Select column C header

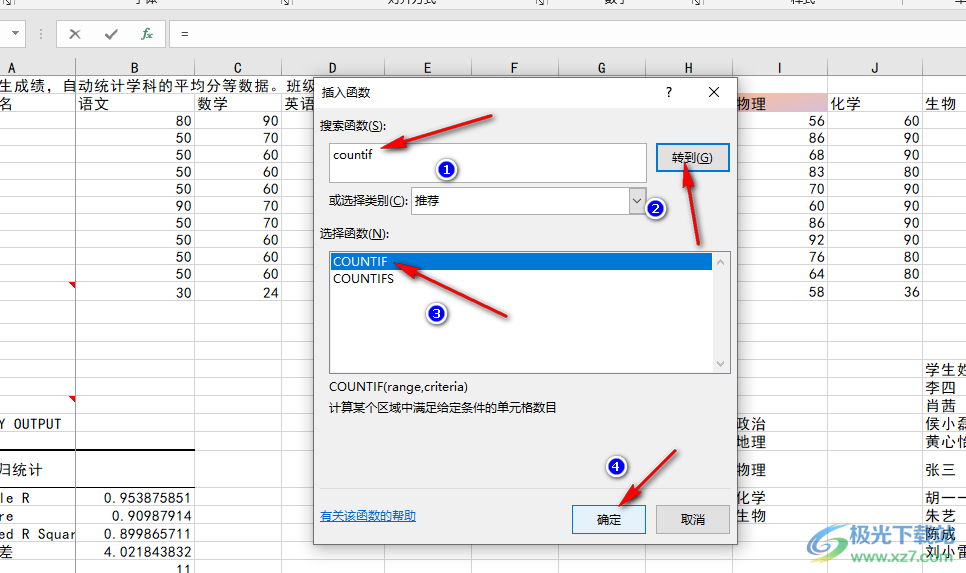[238, 68]
